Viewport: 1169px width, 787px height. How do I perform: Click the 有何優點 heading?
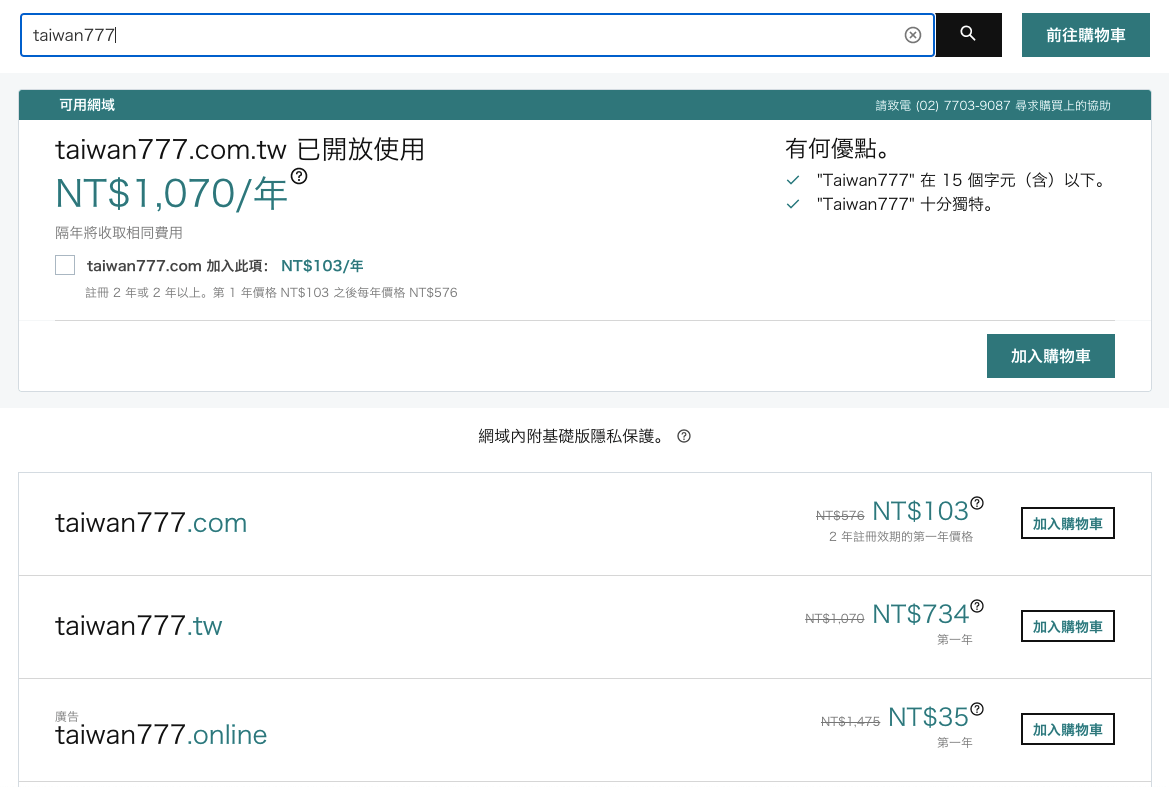[x=838, y=148]
